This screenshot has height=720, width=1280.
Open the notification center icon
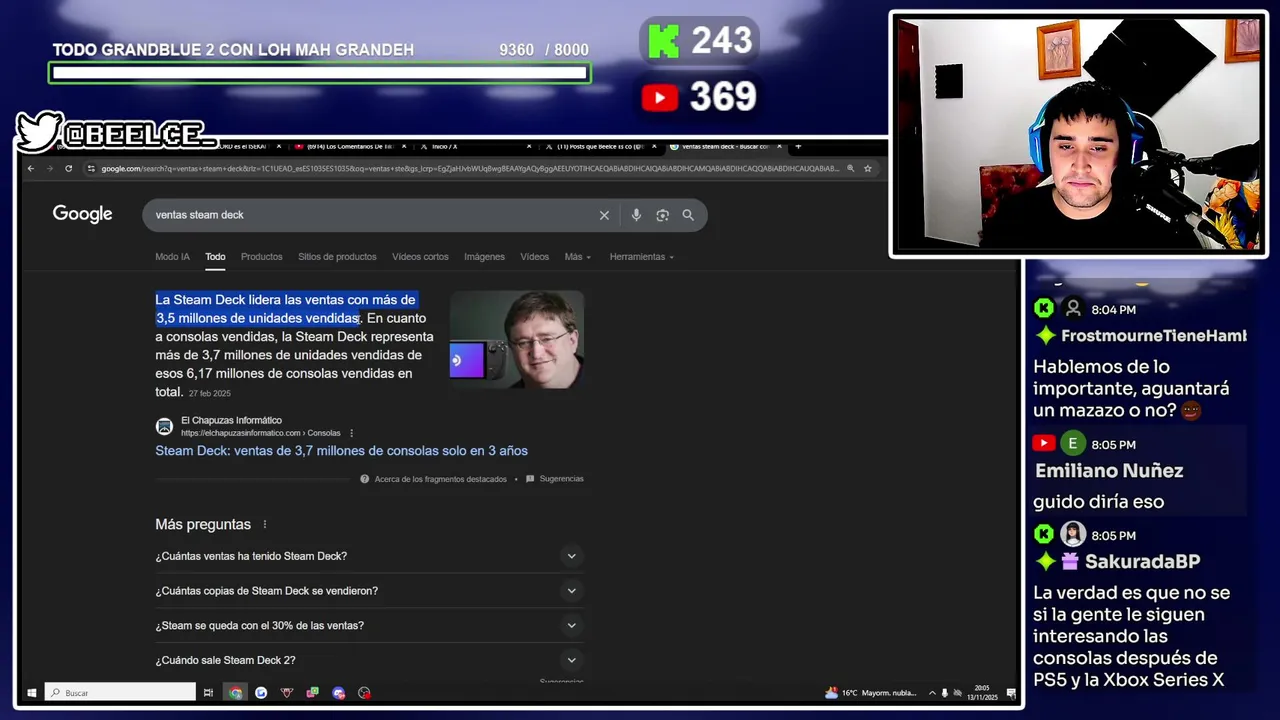1011,692
